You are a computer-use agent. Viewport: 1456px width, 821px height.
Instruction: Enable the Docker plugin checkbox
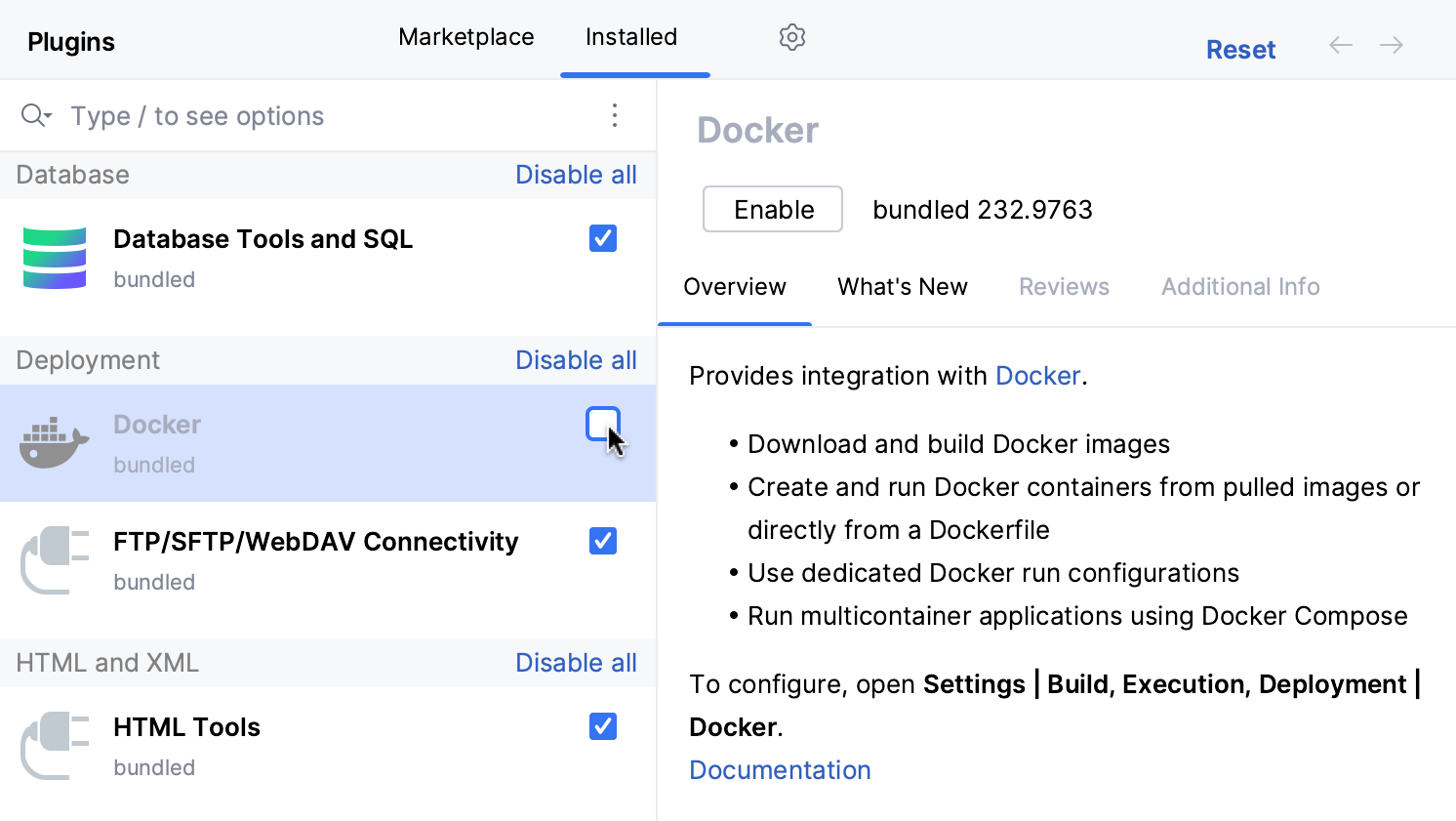(x=602, y=424)
